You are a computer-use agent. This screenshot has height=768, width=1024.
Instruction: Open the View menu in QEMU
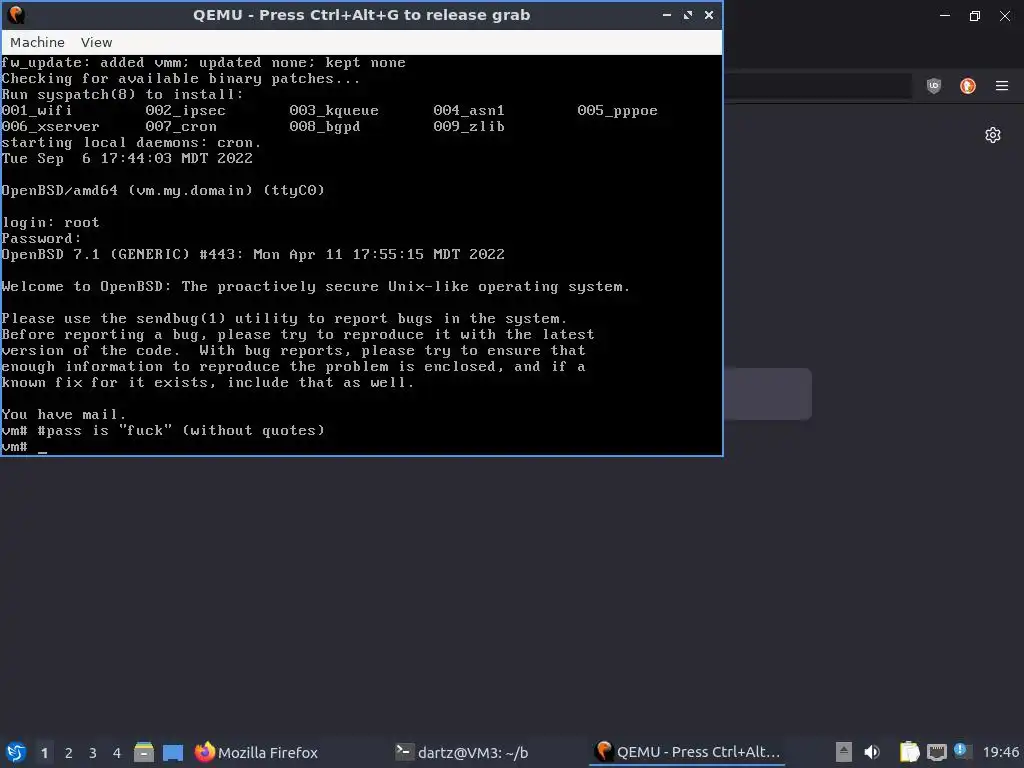coord(96,42)
